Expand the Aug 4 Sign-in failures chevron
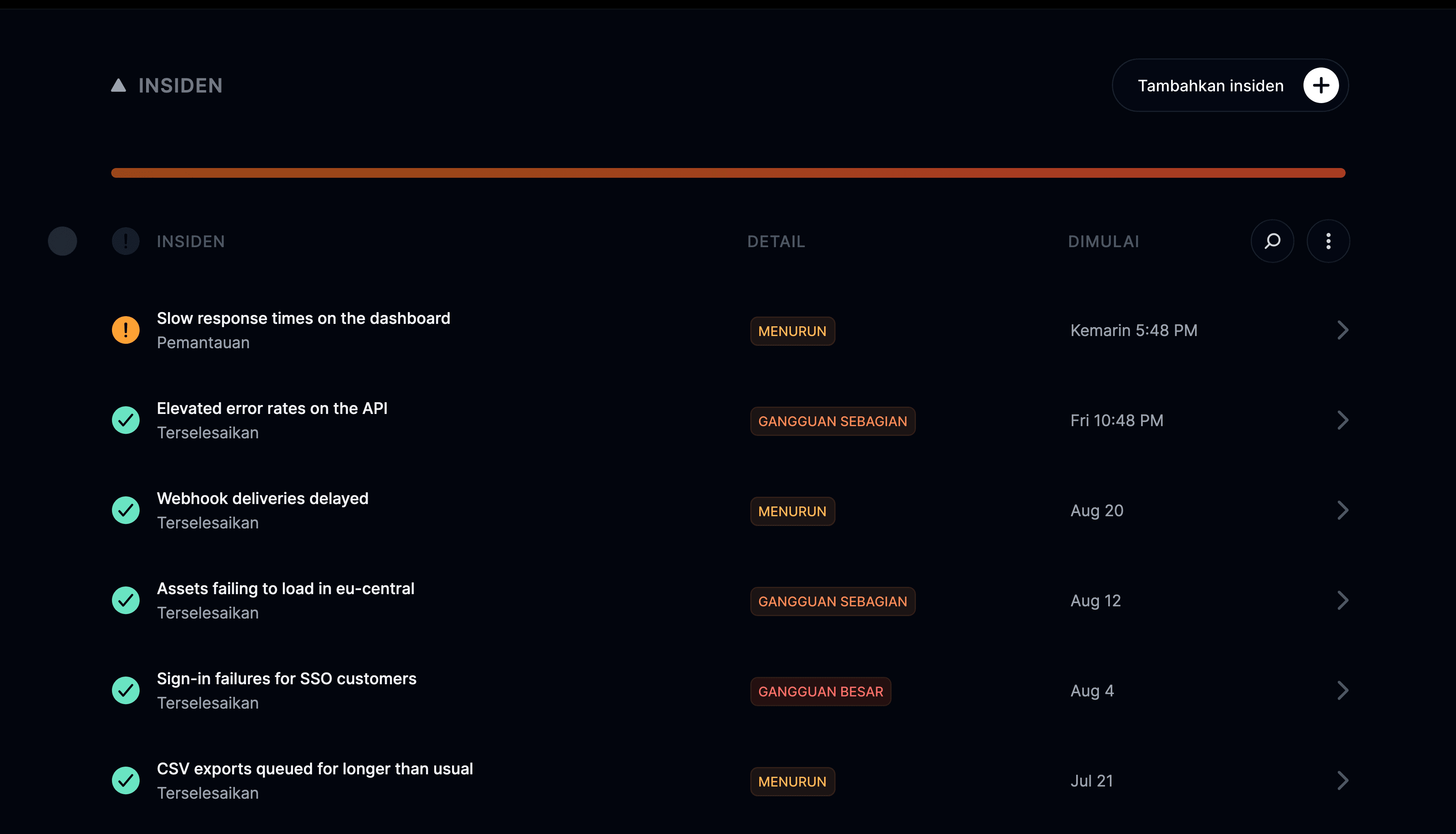The image size is (1456, 834). [x=1342, y=690]
